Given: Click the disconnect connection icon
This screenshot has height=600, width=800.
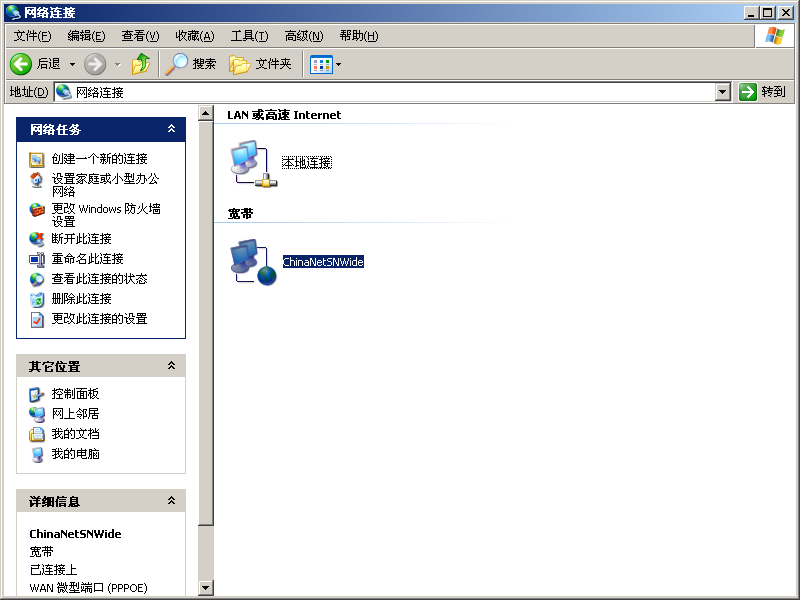Looking at the screenshot, I should click(x=37, y=239).
